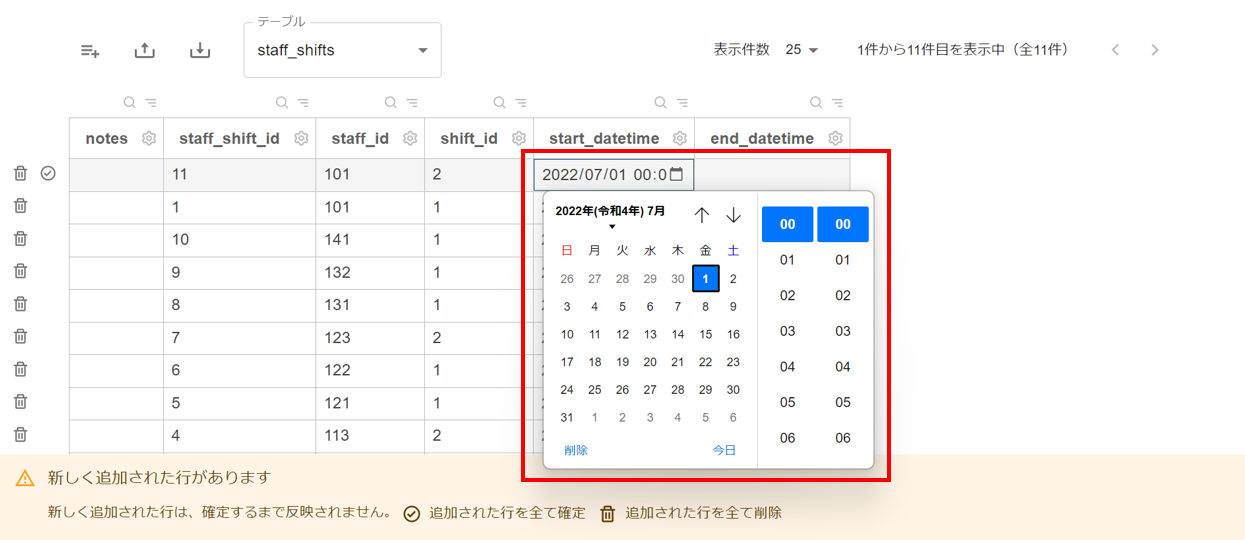Viewport: 1245px width, 540px height.
Task: Click staff_id cell 132
Action: 370,273
